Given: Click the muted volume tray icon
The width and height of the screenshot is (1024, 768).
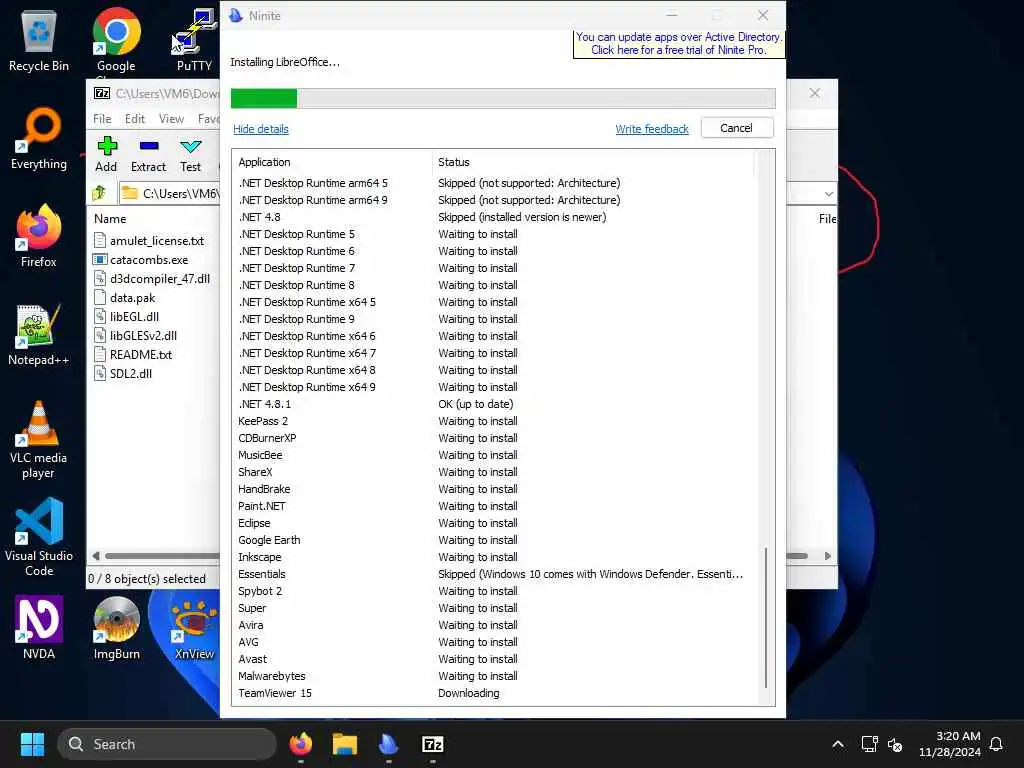Looking at the screenshot, I should pos(895,744).
